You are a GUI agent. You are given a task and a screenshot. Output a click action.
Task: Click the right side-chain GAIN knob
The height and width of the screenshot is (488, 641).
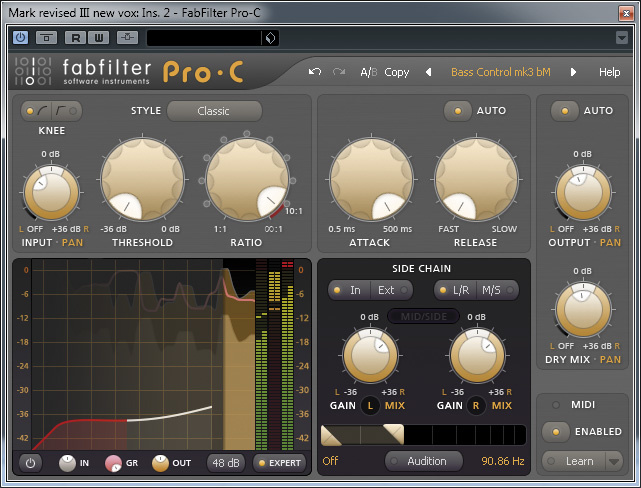tap(477, 355)
